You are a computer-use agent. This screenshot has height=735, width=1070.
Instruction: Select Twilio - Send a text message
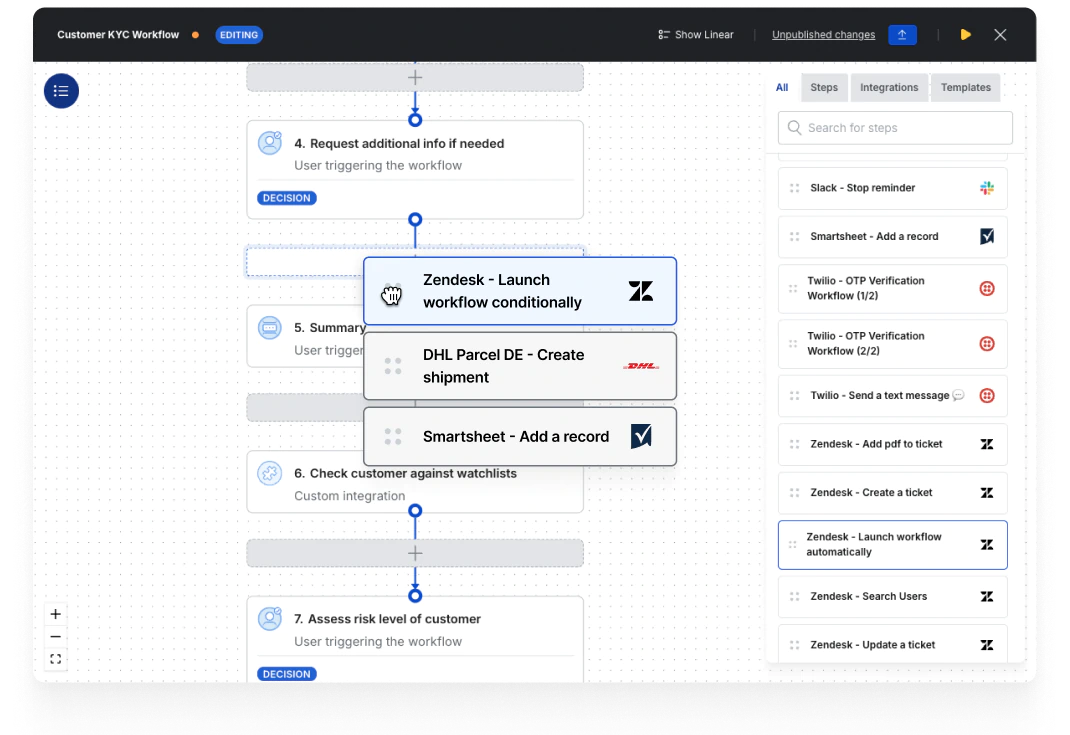(892, 396)
